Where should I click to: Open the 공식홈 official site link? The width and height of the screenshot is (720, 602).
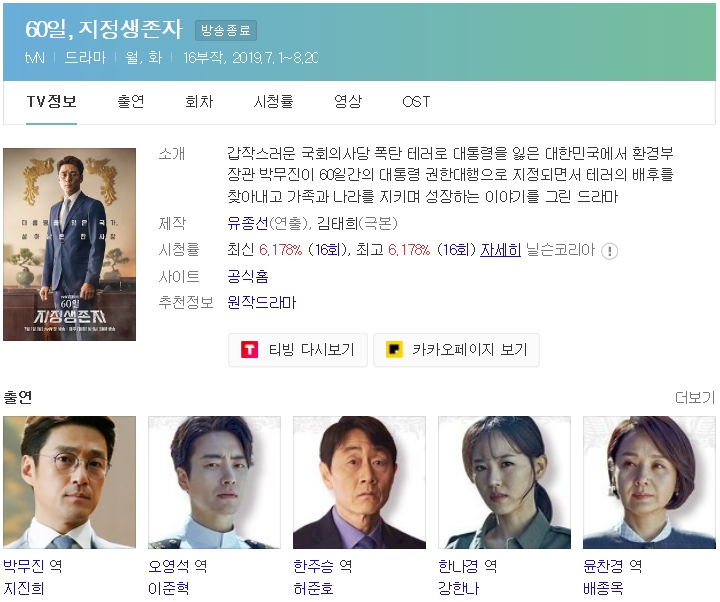point(248,276)
